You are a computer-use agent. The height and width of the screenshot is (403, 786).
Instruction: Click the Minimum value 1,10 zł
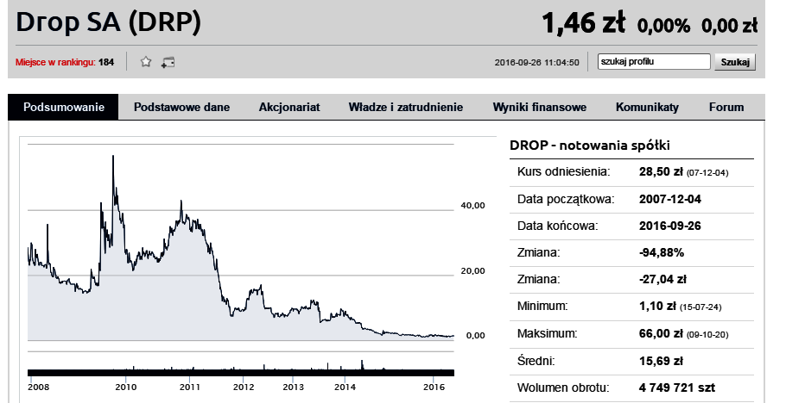(x=658, y=306)
